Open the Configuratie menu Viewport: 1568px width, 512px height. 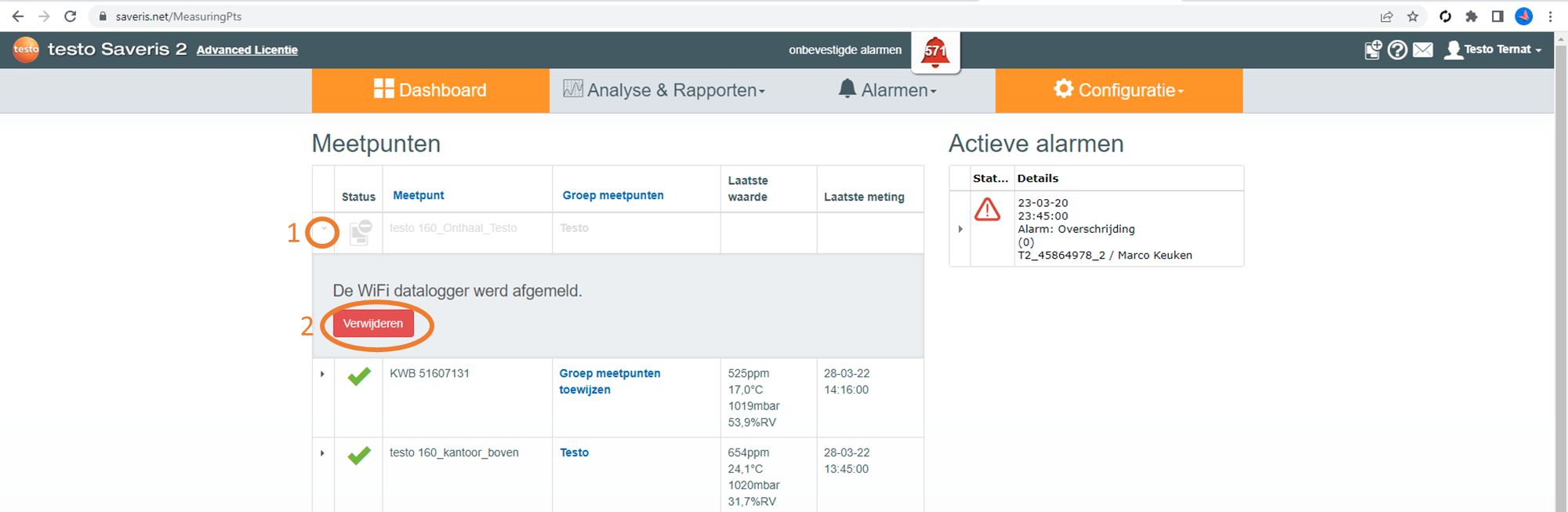click(x=1119, y=90)
